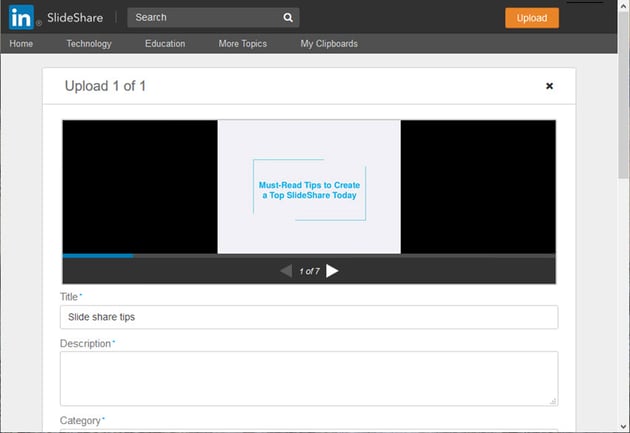Click the Category field label
The width and height of the screenshot is (630, 433).
pos(80,421)
